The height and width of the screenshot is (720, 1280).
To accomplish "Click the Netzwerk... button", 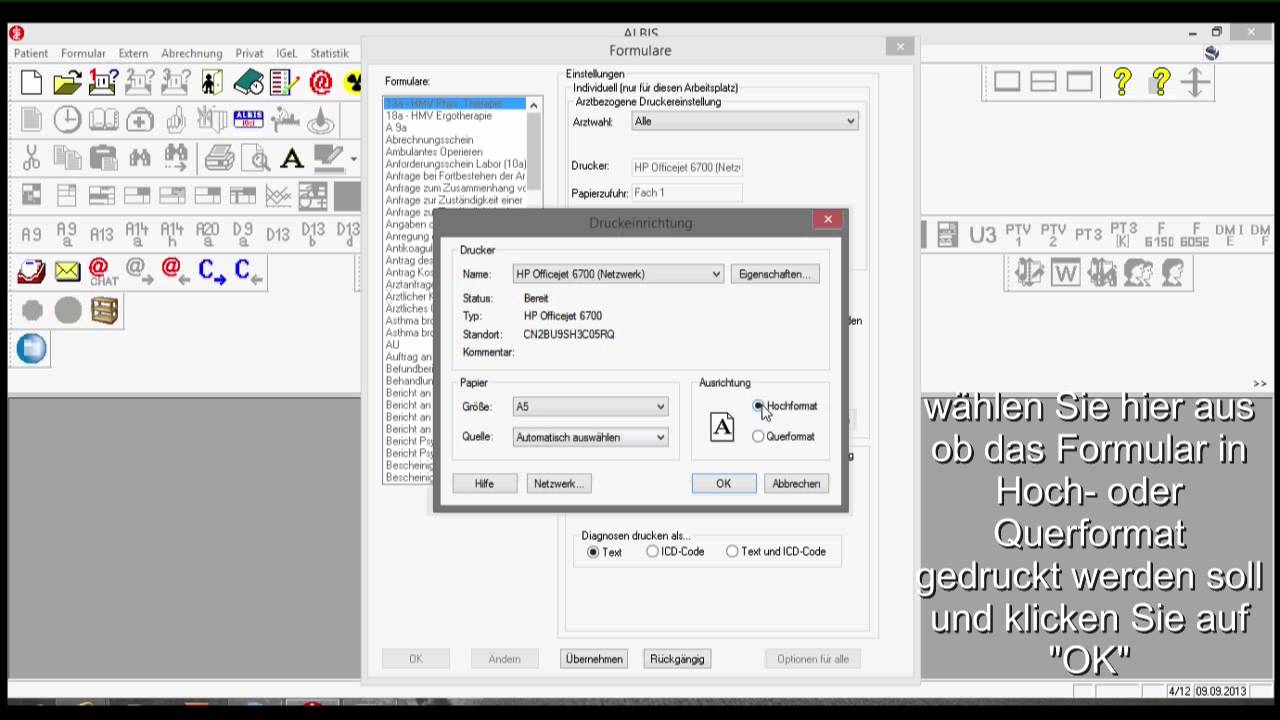I will pyautogui.click(x=558, y=483).
